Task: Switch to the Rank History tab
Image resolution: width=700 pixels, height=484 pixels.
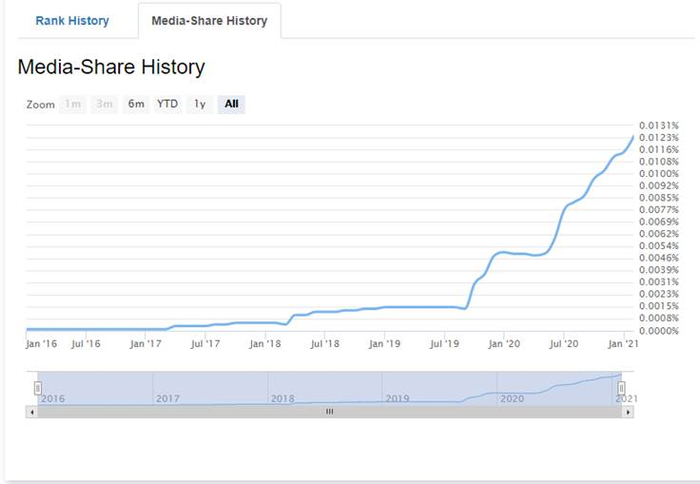Action: point(72,20)
